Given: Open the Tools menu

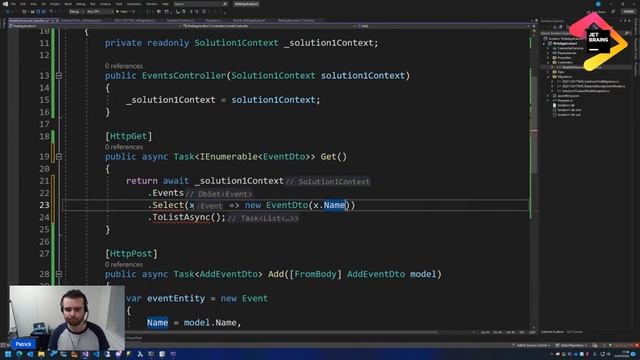Looking at the screenshot, I should click(x=118, y=4).
